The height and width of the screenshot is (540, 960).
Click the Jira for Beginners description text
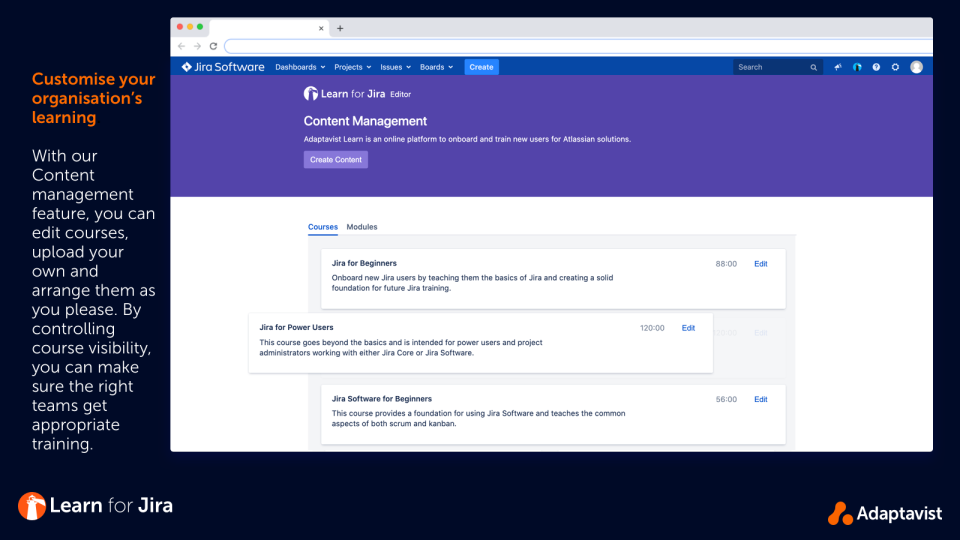(472, 283)
